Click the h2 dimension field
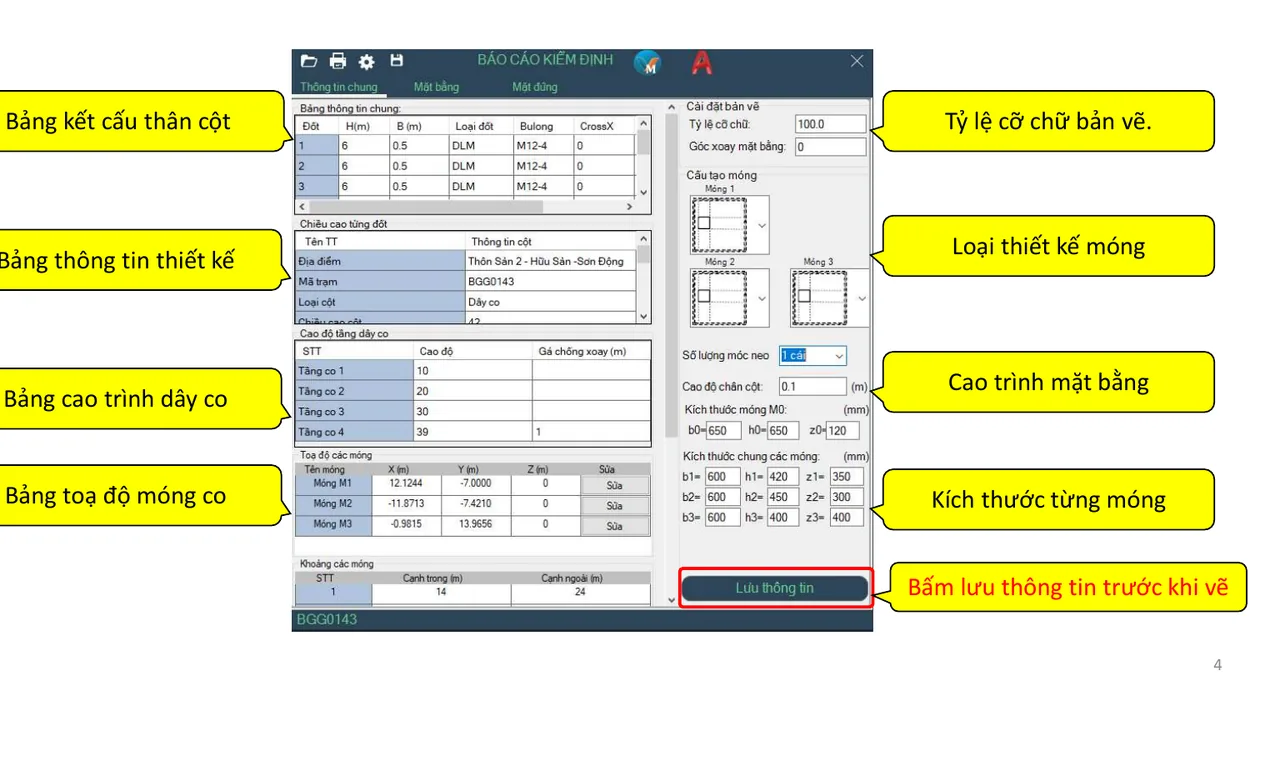1280x776 pixels. coord(783,497)
